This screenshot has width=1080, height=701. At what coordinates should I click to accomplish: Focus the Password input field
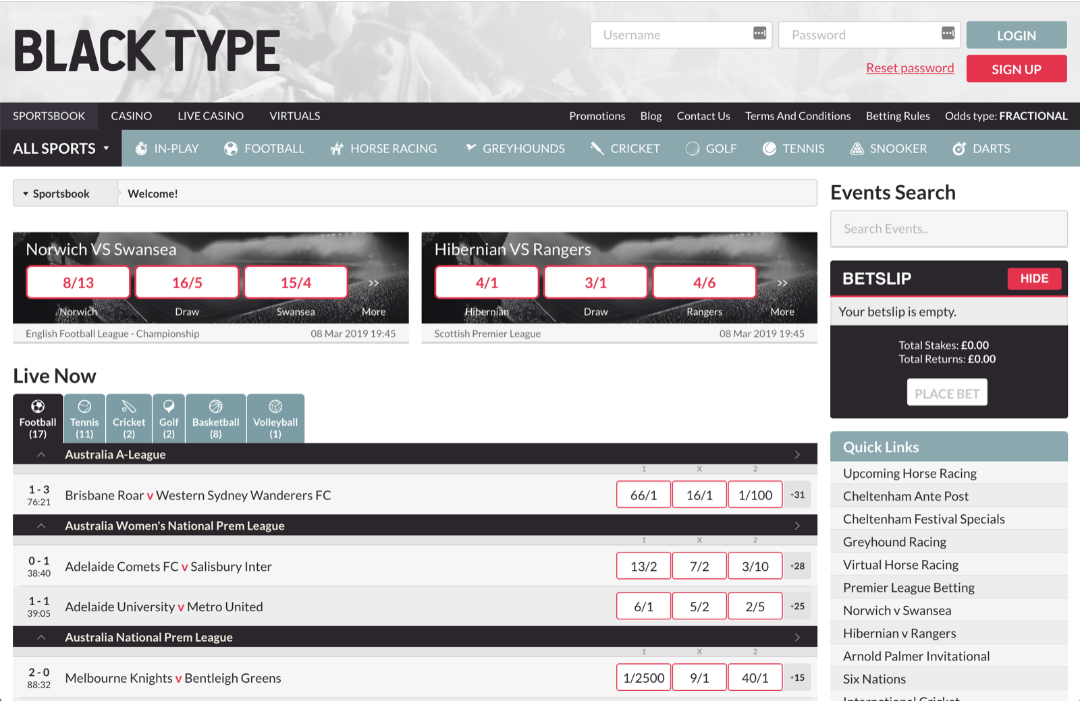tap(869, 35)
